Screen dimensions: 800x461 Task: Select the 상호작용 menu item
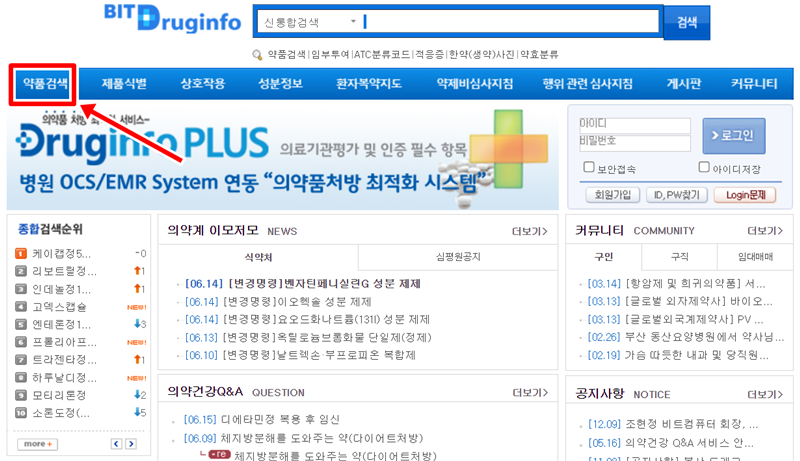pos(203,84)
